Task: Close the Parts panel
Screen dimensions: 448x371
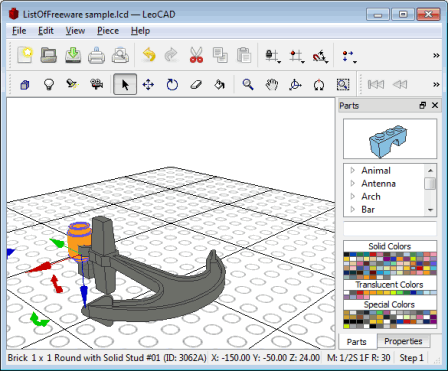Action: point(435,106)
